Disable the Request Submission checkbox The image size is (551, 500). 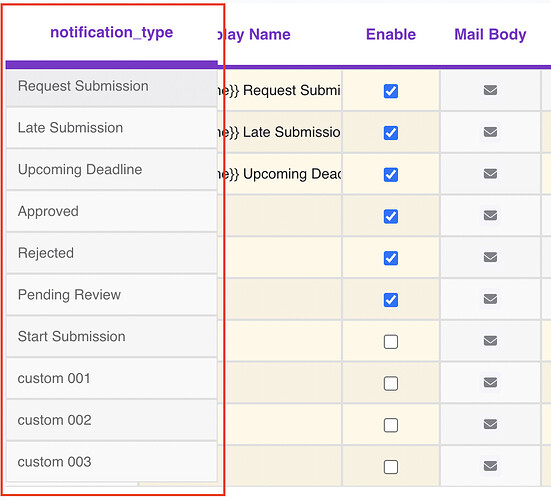[x=391, y=91]
